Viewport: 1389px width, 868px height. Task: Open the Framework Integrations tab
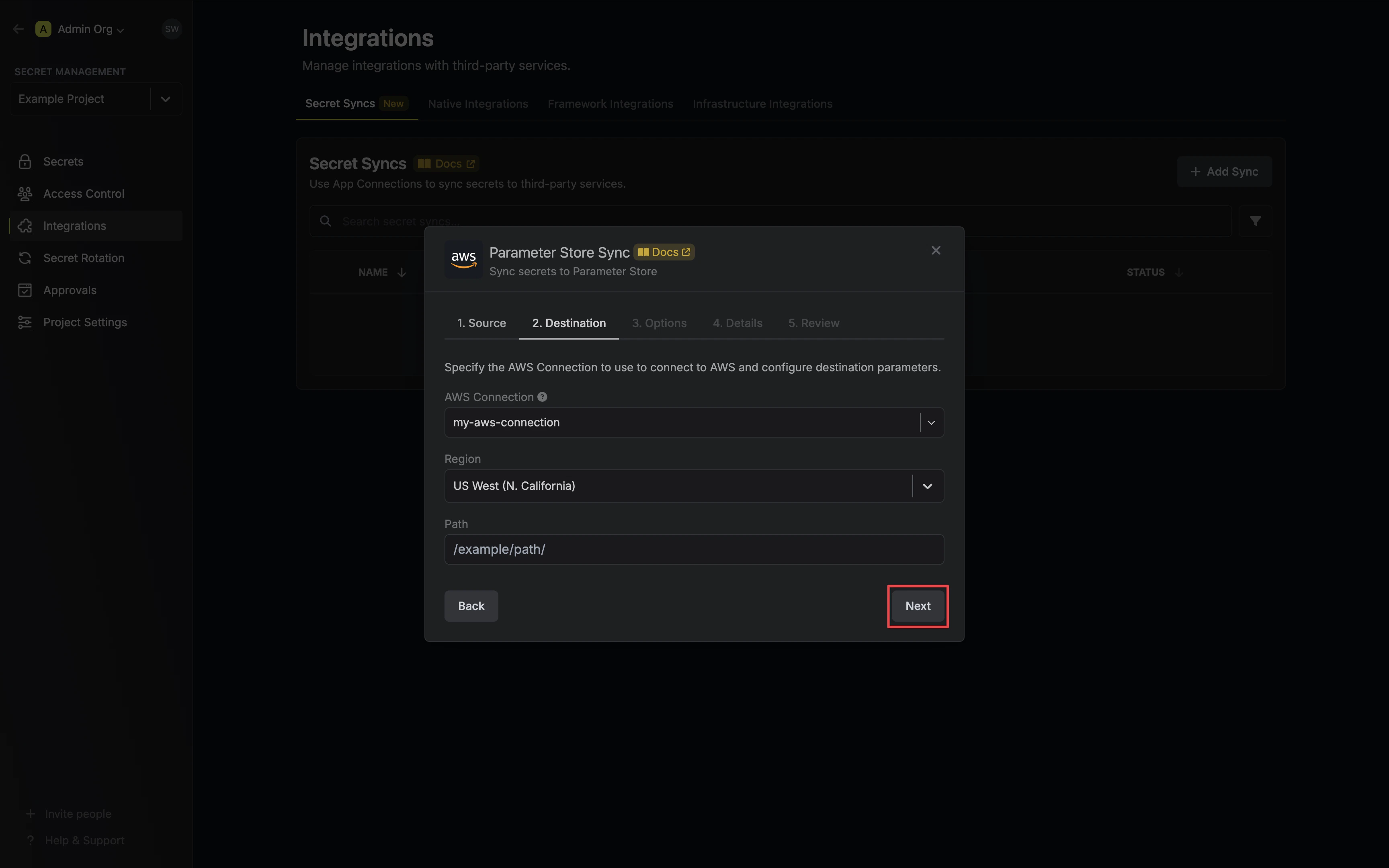click(610, 103)
